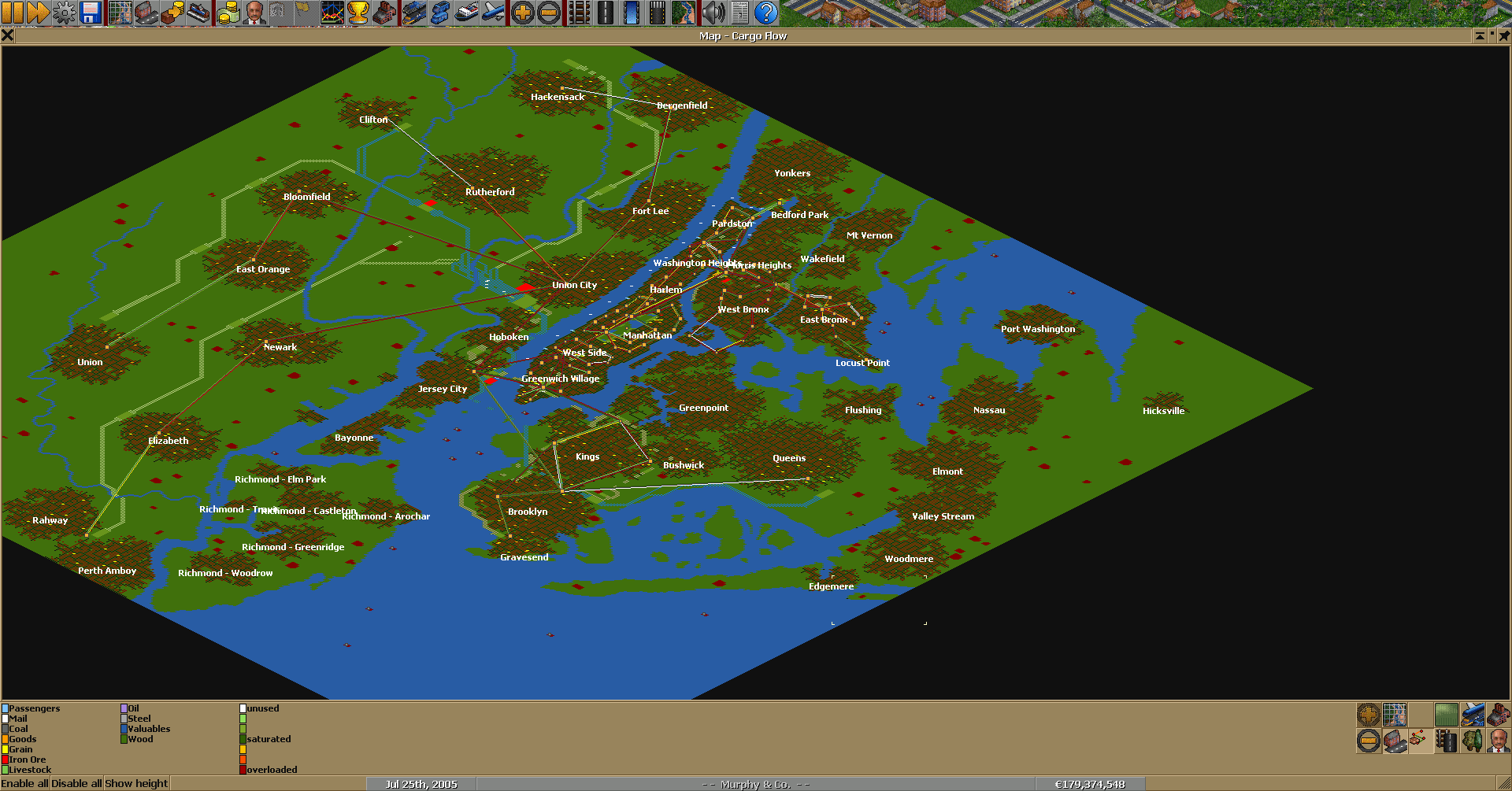The image size is (1512, 791).
Task: Open company information face icon in main toolbar
Action: pos(254,13)
